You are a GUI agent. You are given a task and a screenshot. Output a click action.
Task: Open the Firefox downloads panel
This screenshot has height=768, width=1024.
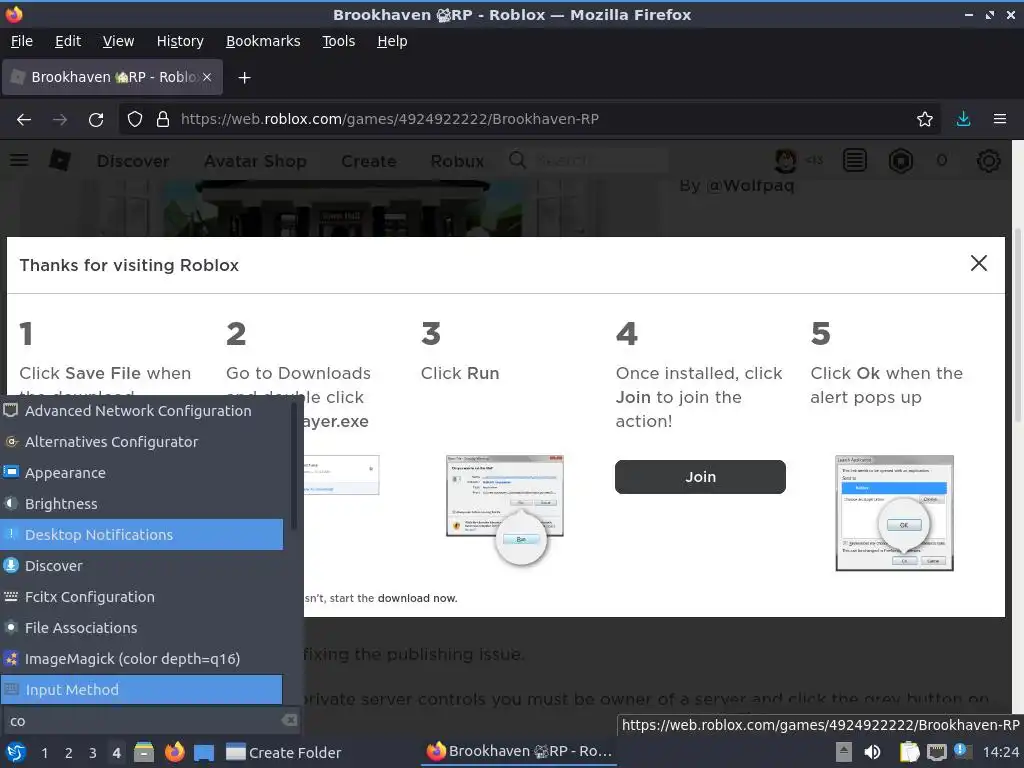click(963, 120)
